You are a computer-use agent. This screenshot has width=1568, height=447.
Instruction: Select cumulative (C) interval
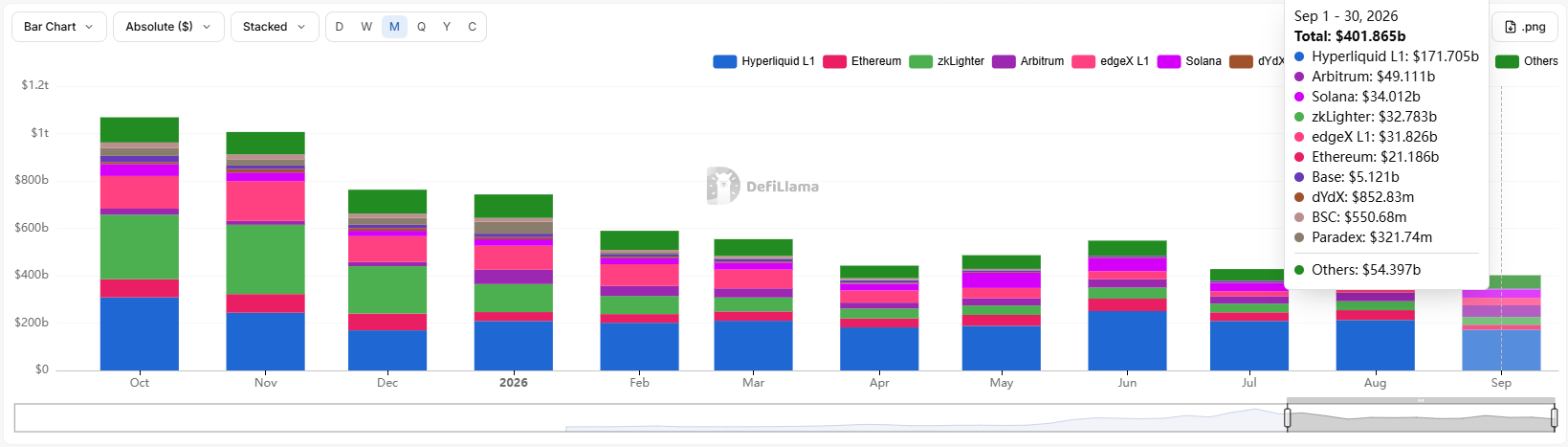tap(473, 27)
